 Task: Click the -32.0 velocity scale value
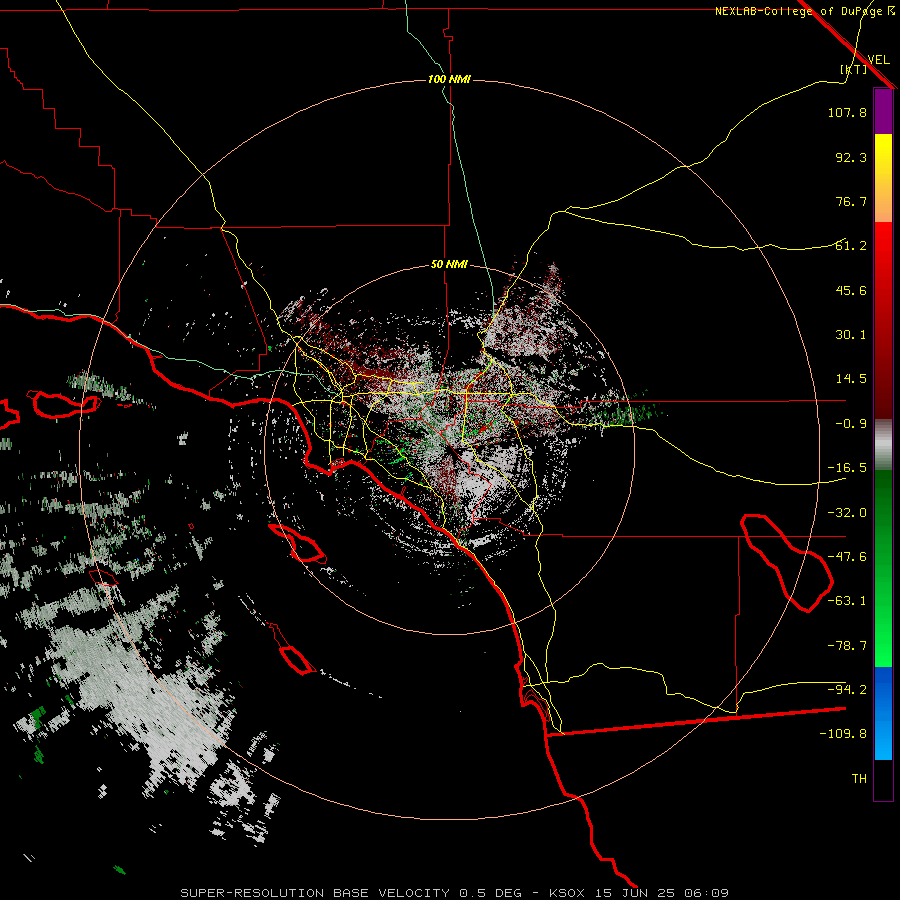[847, 513]
